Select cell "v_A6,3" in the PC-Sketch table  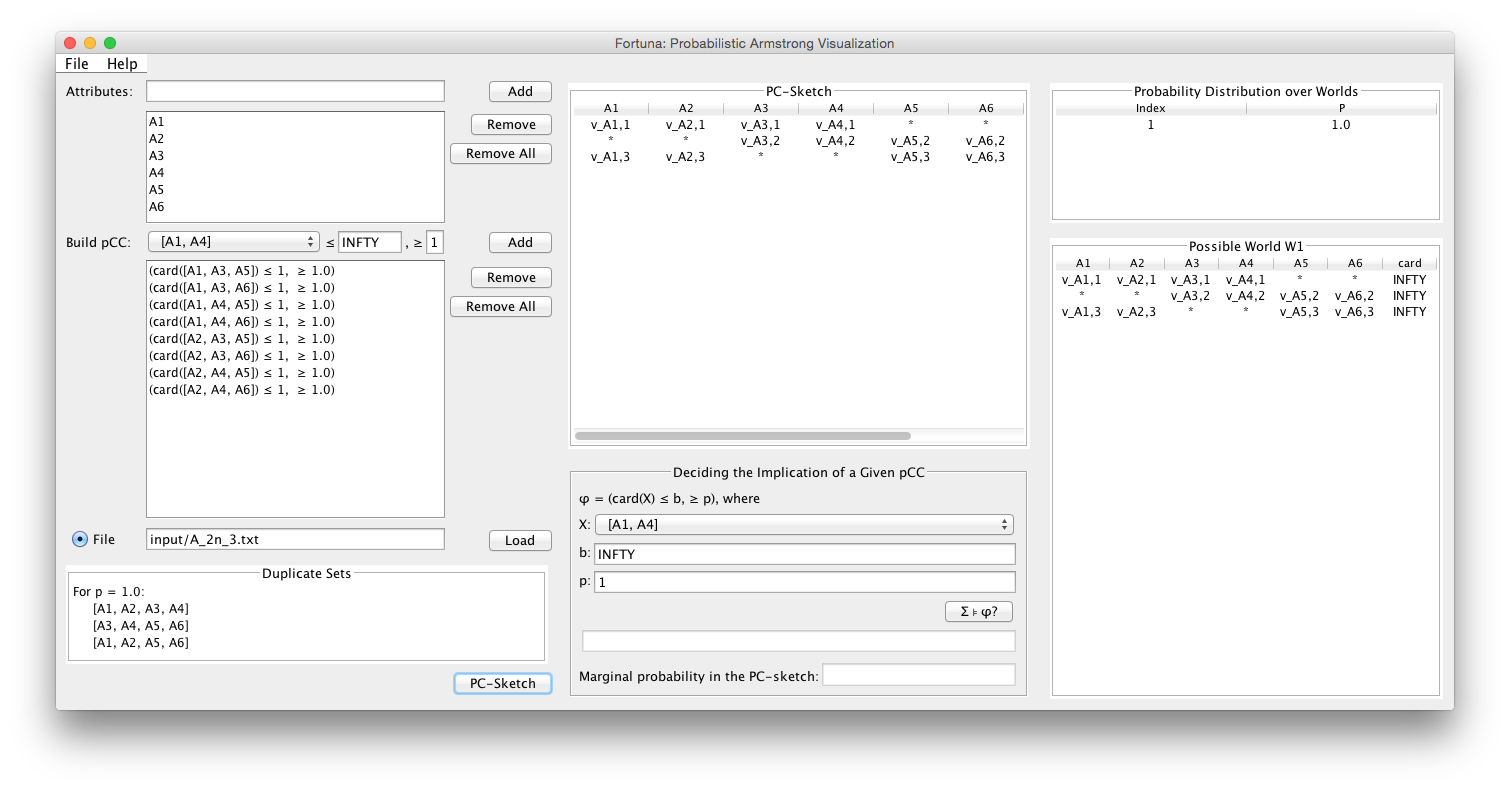[x=986, y=156]
